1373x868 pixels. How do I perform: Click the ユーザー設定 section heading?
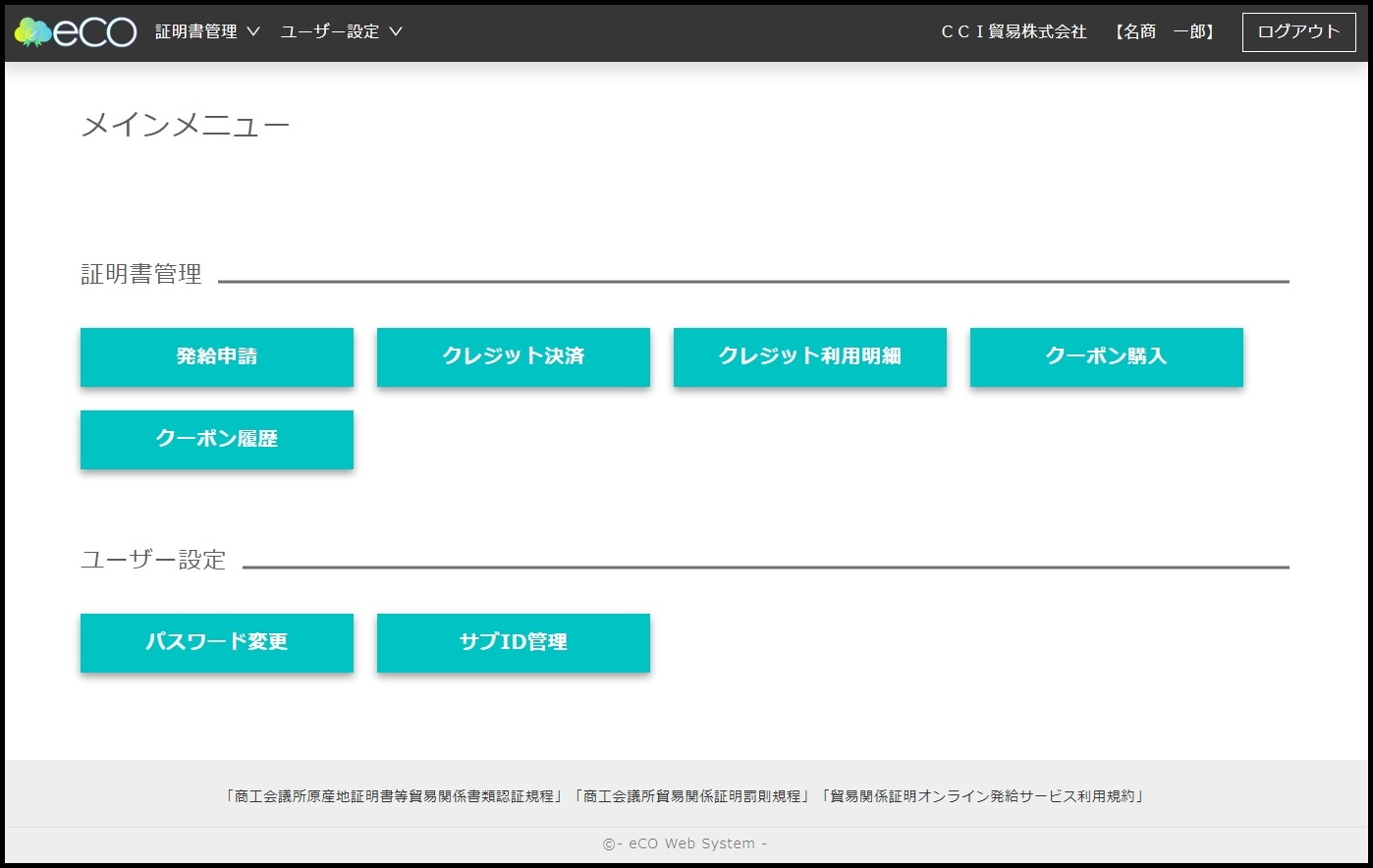tap(153, 560)
